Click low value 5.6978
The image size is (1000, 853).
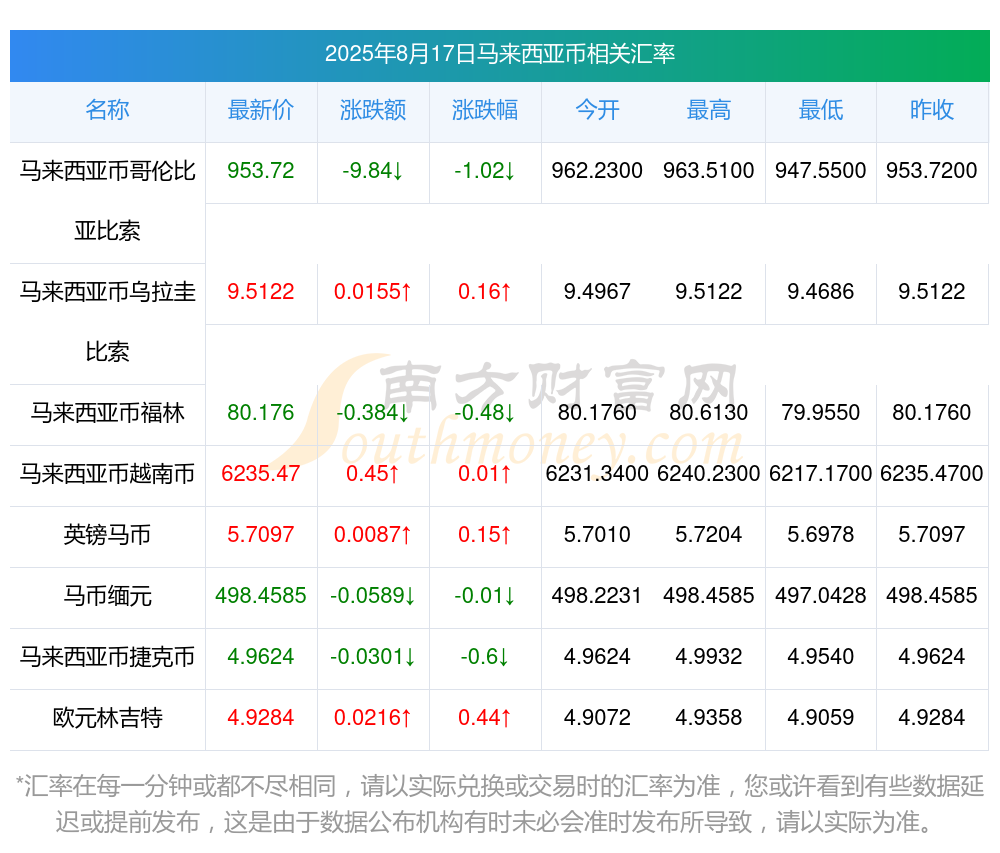pos(821,534)
